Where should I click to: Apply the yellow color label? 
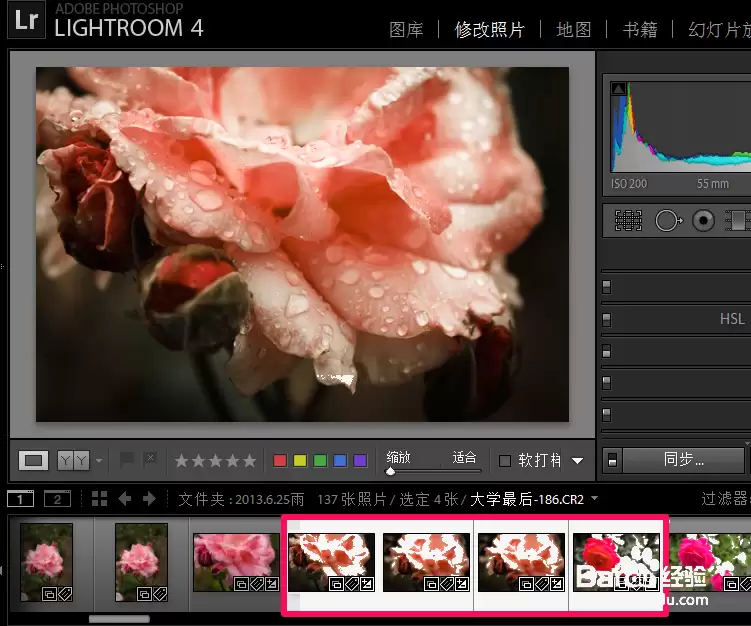300,461
